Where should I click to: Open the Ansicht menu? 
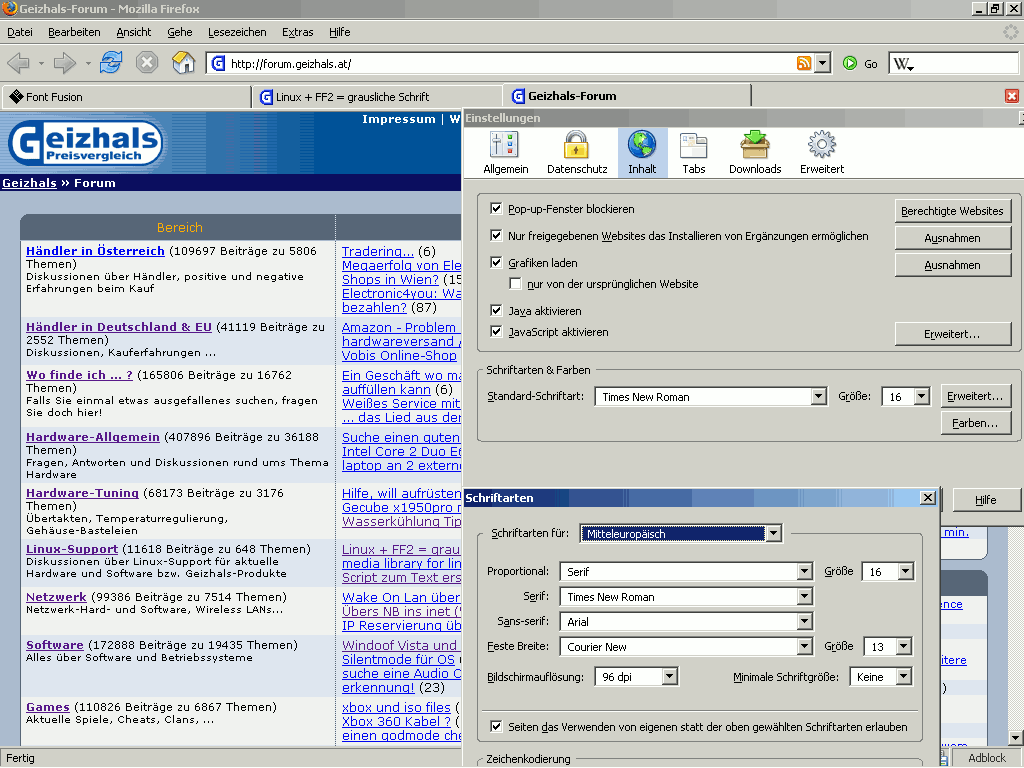[134, 32]
